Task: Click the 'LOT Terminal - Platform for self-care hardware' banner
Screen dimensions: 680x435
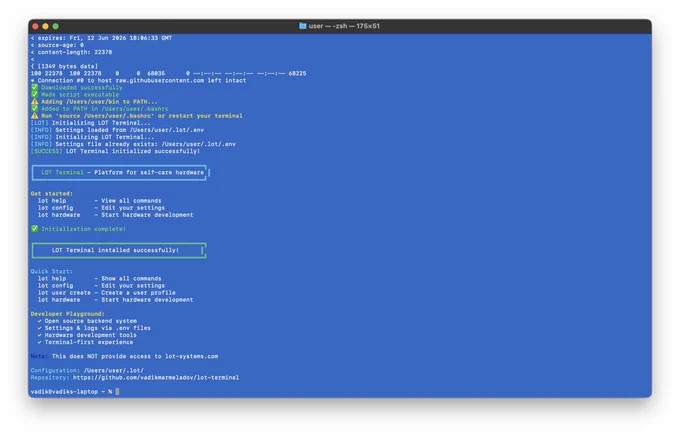Action: [x=119, y=173]
